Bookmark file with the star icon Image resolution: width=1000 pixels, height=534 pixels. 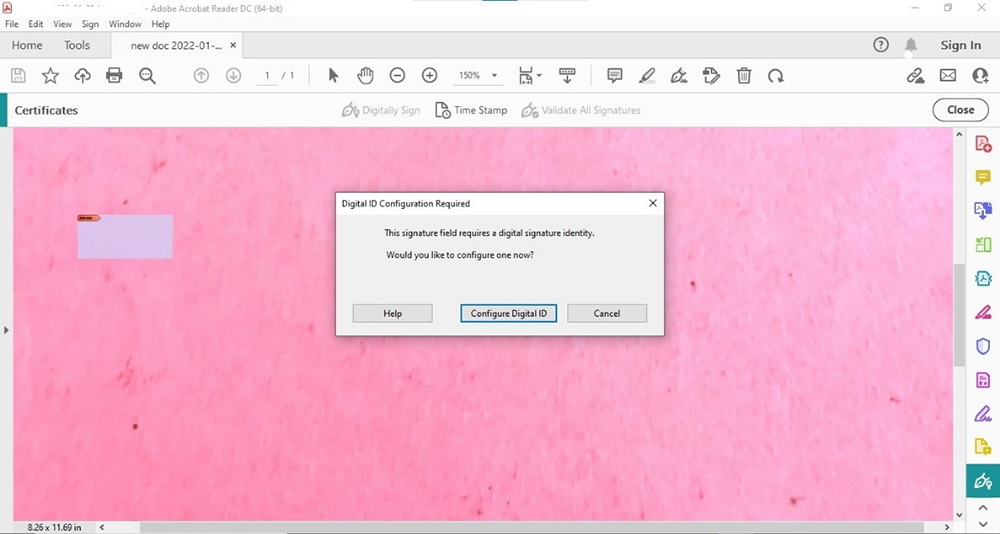click(50, 76)
